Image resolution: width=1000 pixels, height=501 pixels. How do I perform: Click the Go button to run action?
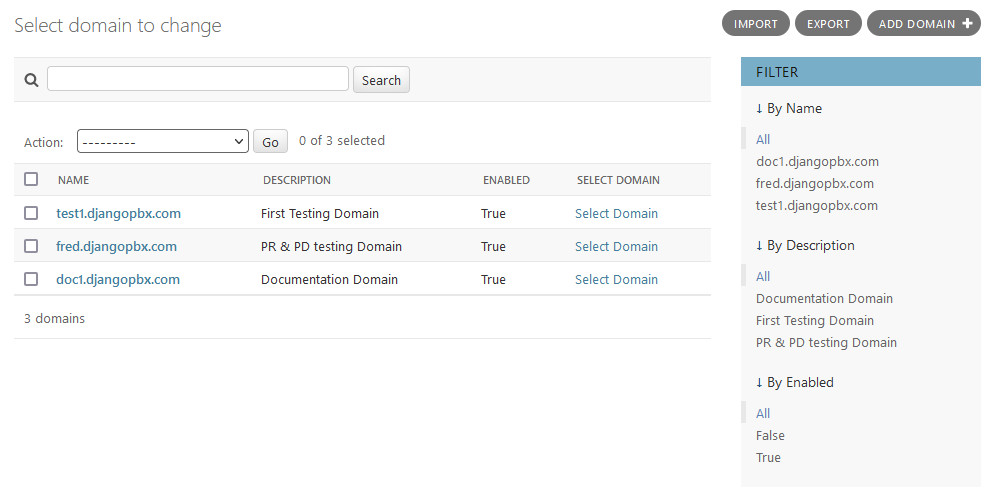click(270, 142)
